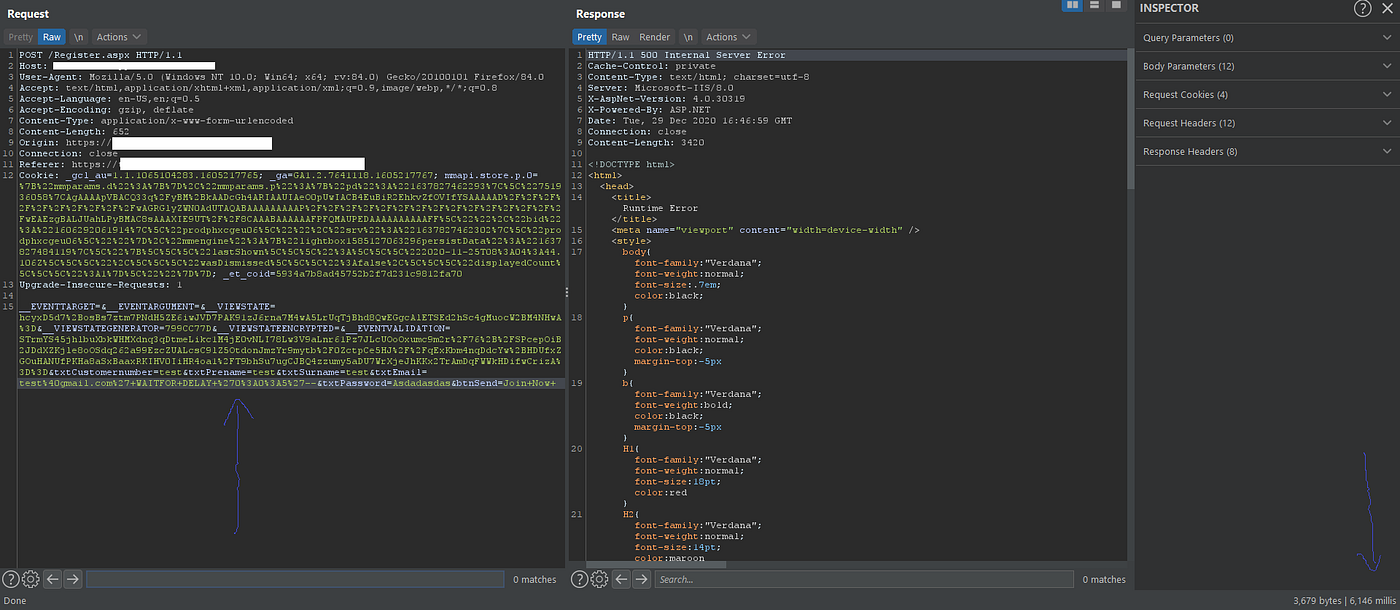The width and height of the screenshot is (1400, 610).
Task: Click the Request pane help icon
Action: (11, 579)
